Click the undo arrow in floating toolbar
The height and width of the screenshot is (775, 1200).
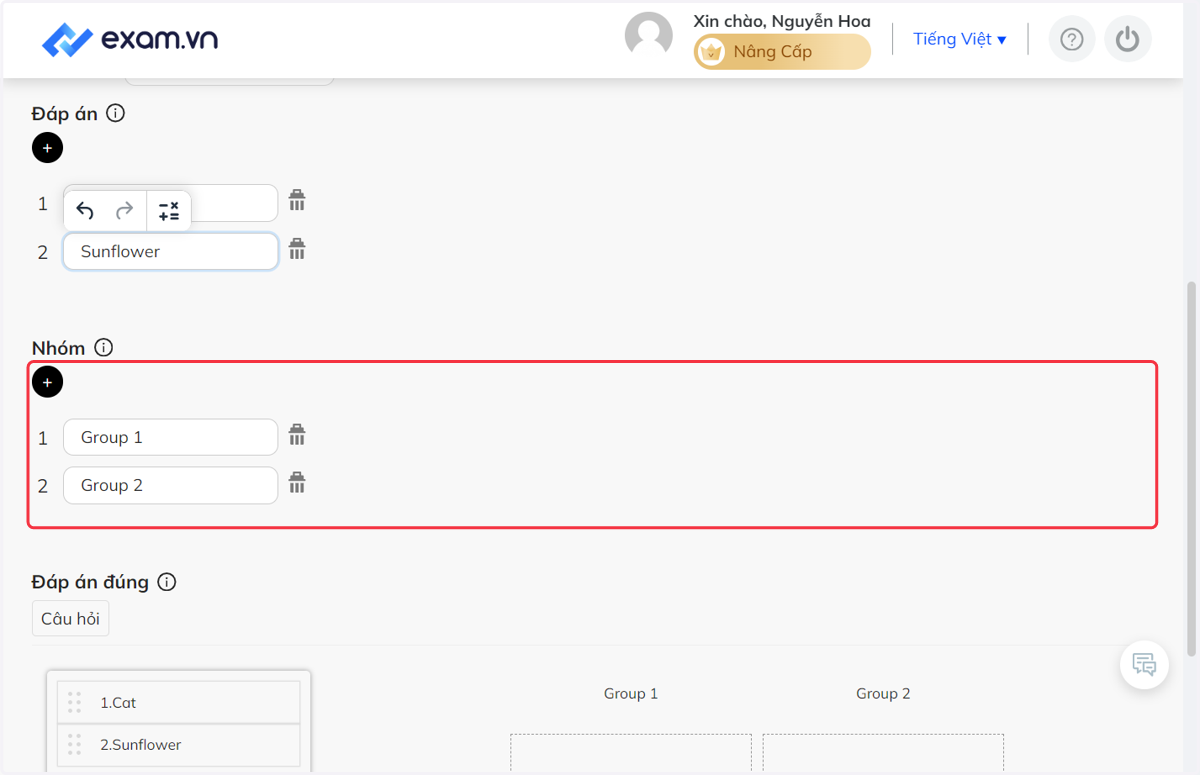85,211
